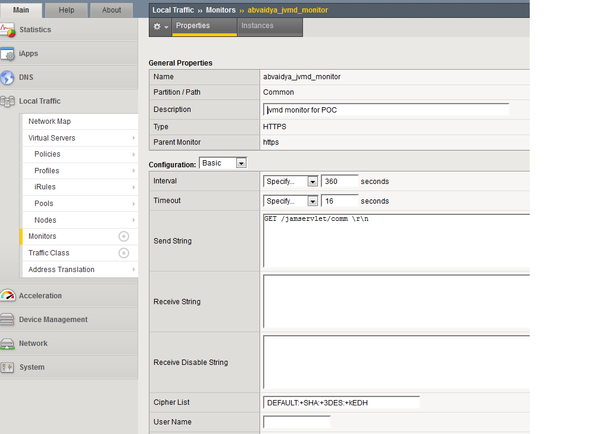Click the DNS globe icon
Image resolution: width=600 pixels, height=434 pixels.
[x=9, y=77]
